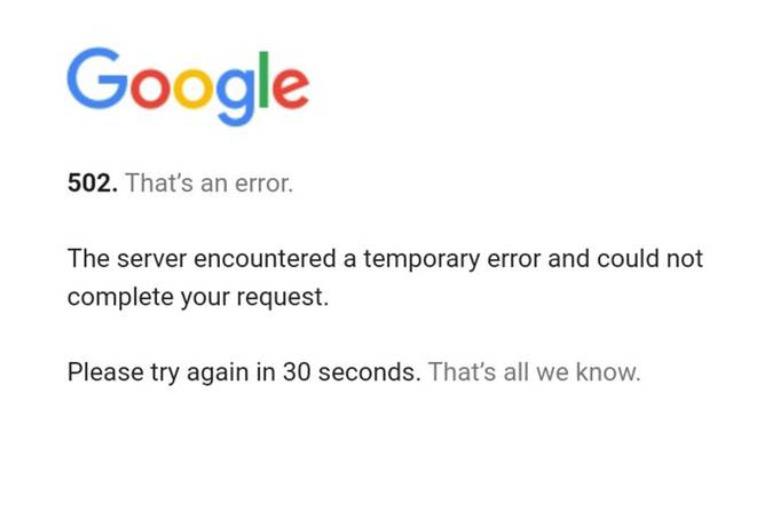
Task: Click the blue capital G in logo
Action: pyautogui.click(x=97, y=78)
